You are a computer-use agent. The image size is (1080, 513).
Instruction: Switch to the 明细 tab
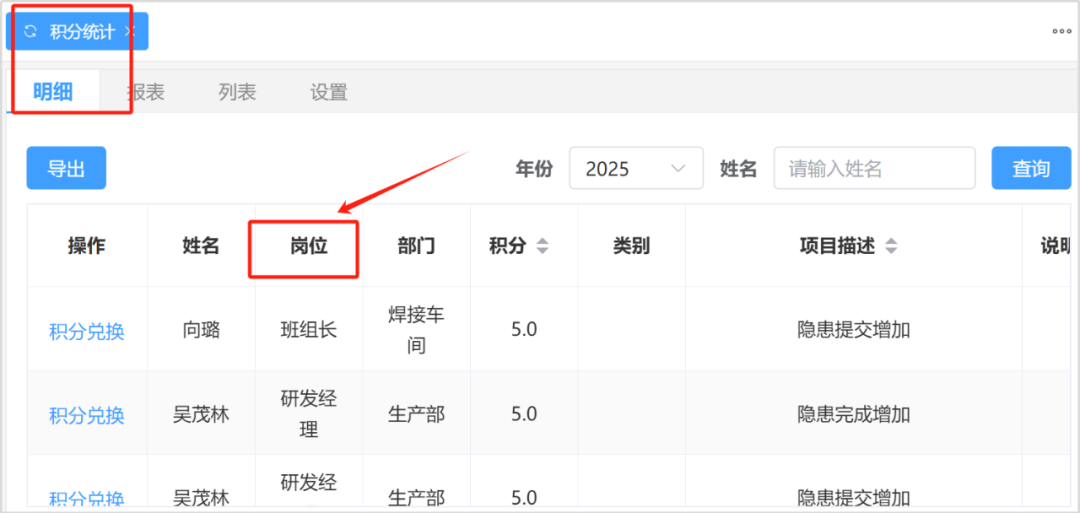tap(53, 92)
